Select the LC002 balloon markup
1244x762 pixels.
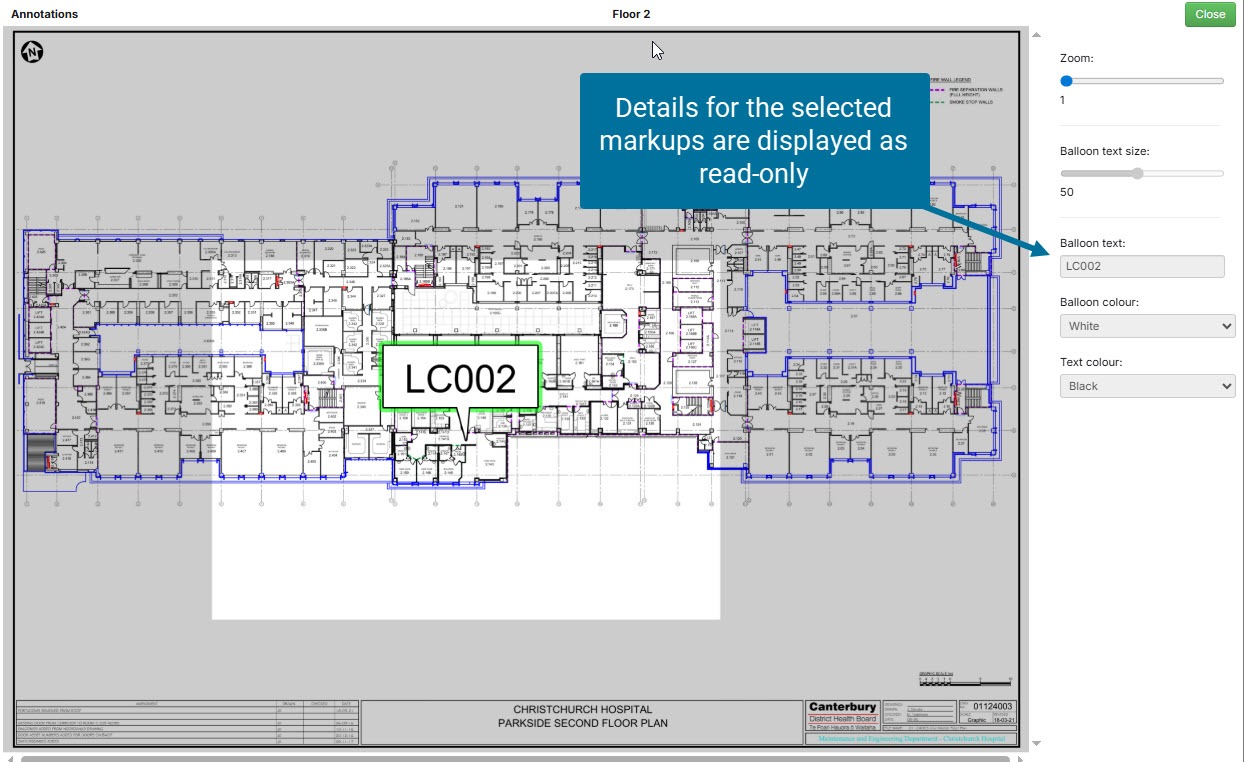click(460, 379)
